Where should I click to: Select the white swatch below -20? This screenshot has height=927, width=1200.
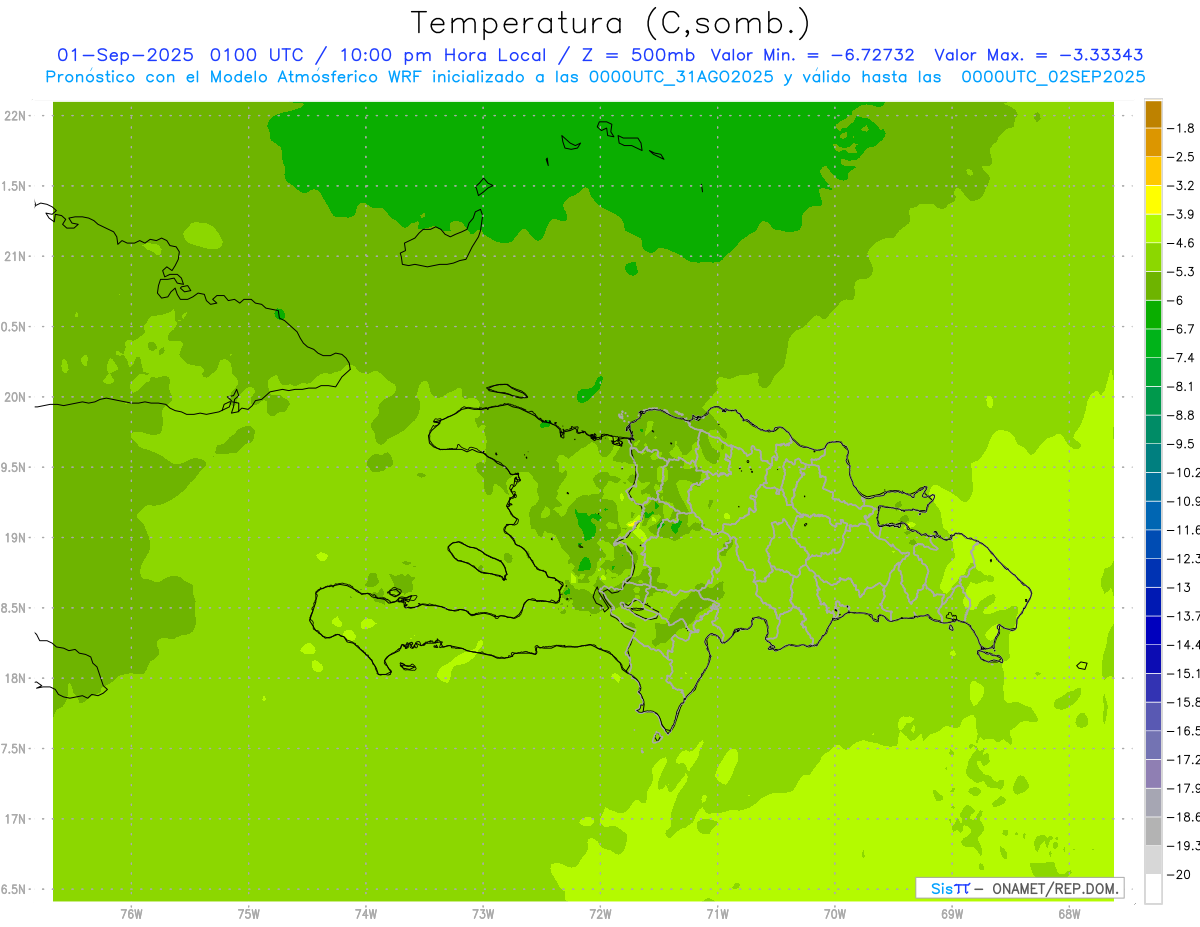(x=1153, y=888)
